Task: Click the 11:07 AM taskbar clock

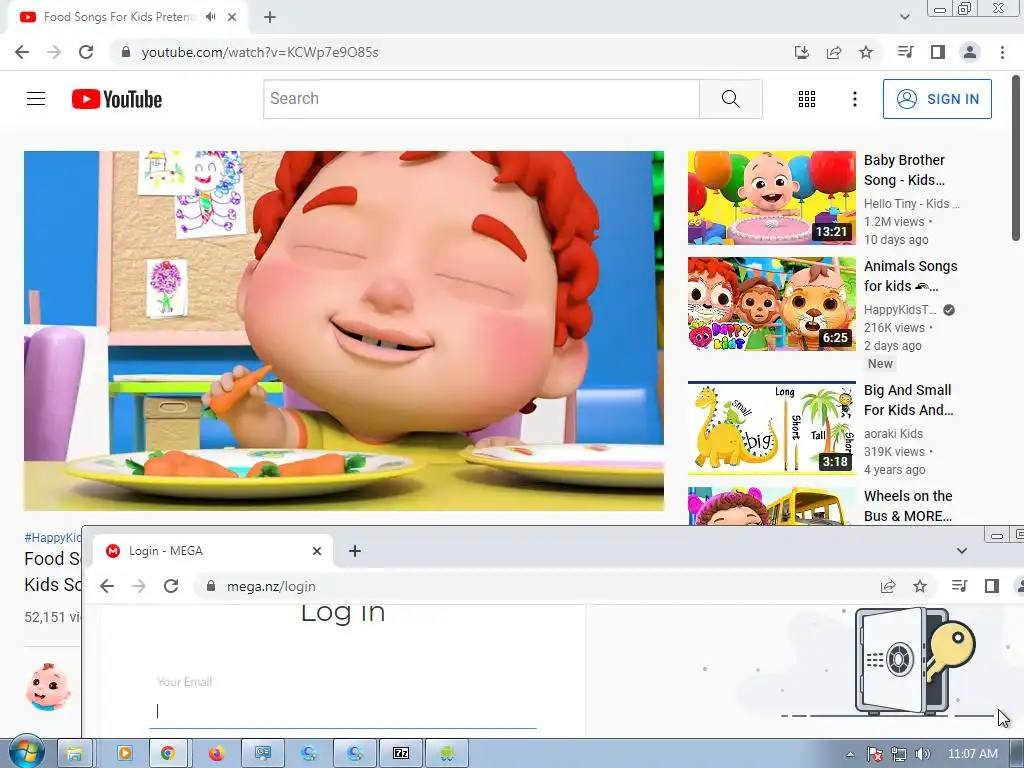Action: coord(972,754)
